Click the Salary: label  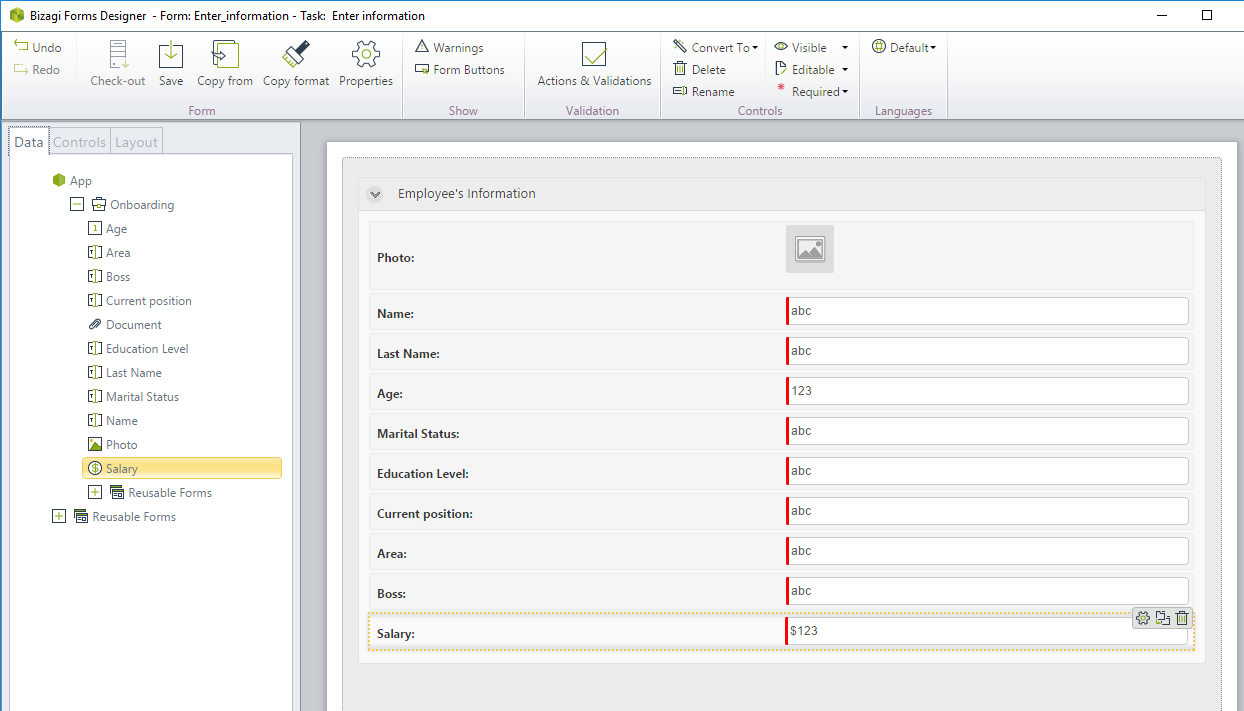(x=396, y=634)
